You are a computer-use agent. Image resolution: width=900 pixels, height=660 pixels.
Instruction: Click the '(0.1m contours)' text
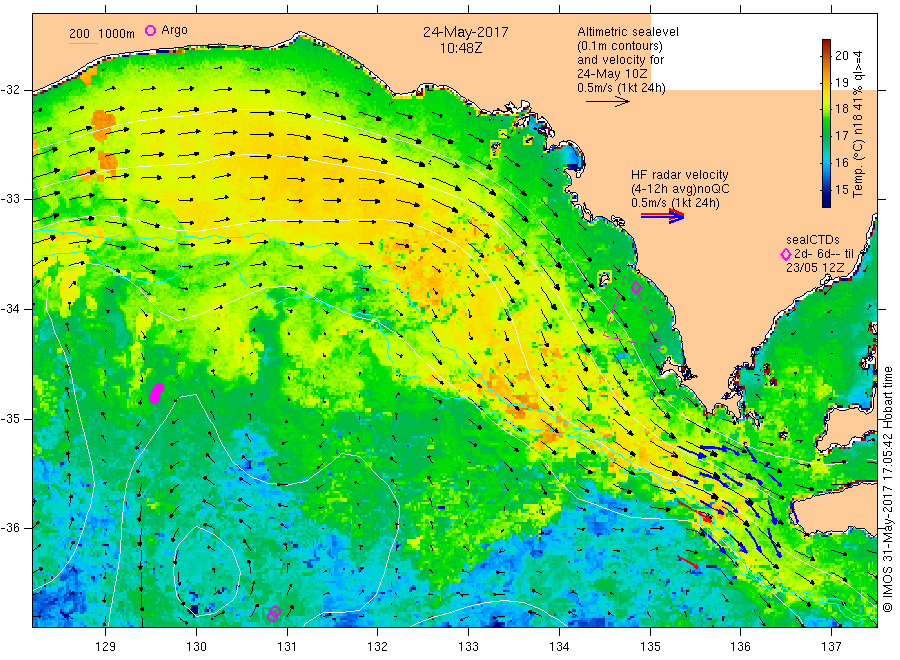click(x=619, y=46)
